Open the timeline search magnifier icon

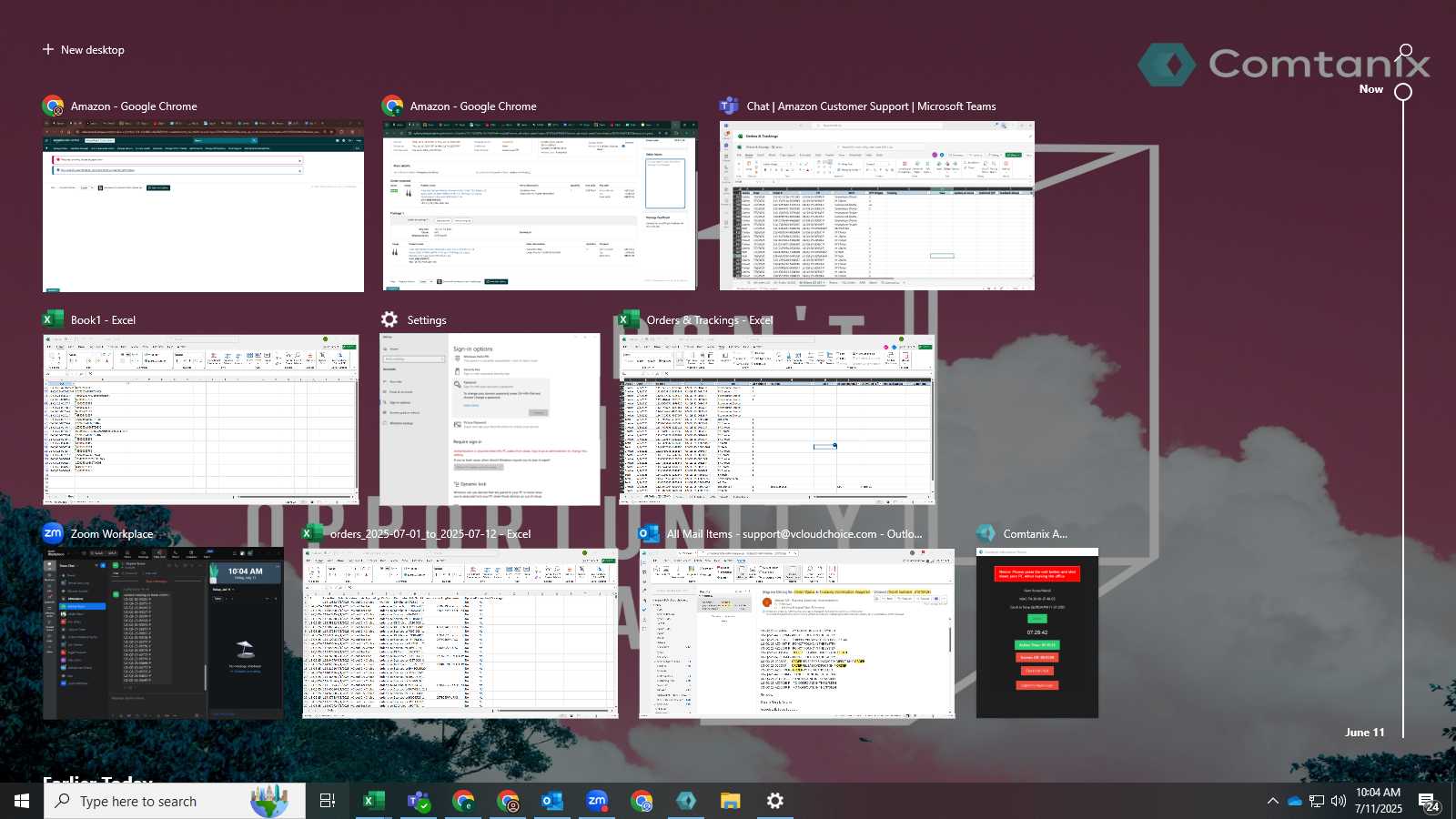coord(1405,52)
